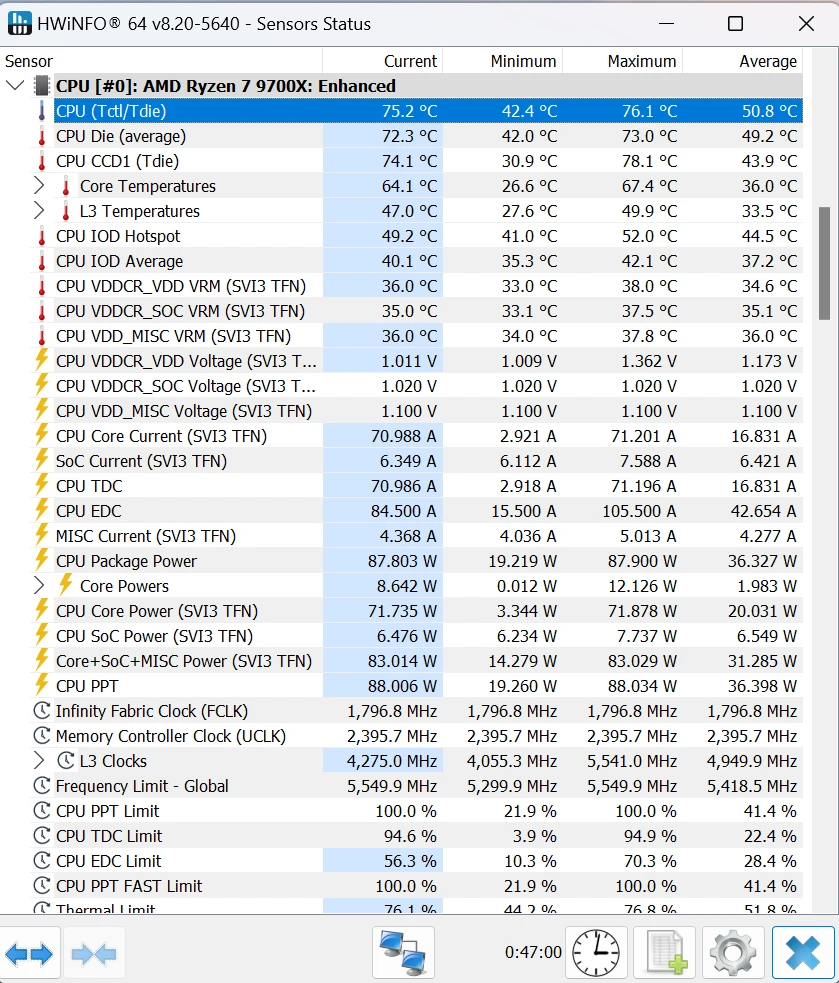
Task: Expand the L3 Temperatures group
Action: [x=39, y=211]
